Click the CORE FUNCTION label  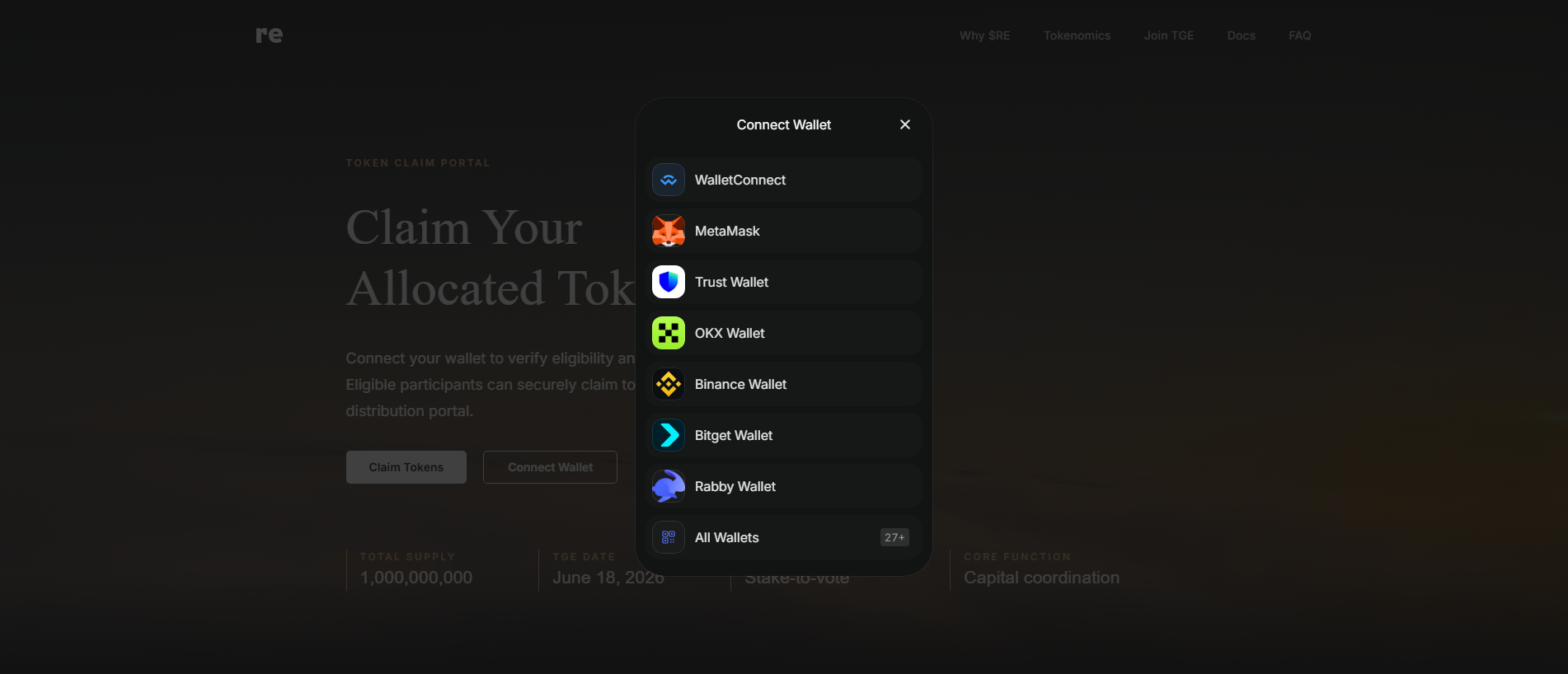1017,557
